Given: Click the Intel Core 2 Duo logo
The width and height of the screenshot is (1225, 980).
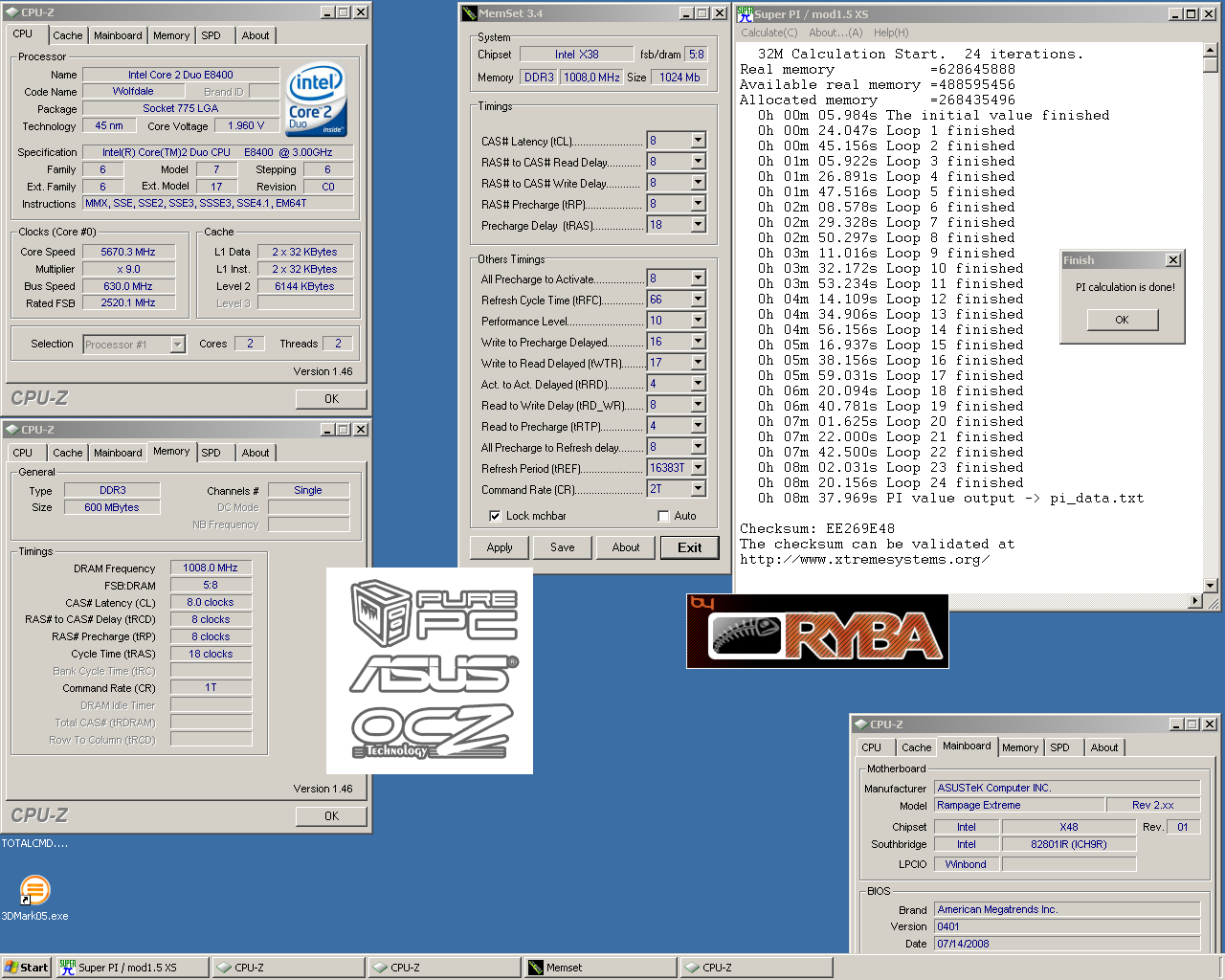Looking at the screenshot, I should pos(317,100).
